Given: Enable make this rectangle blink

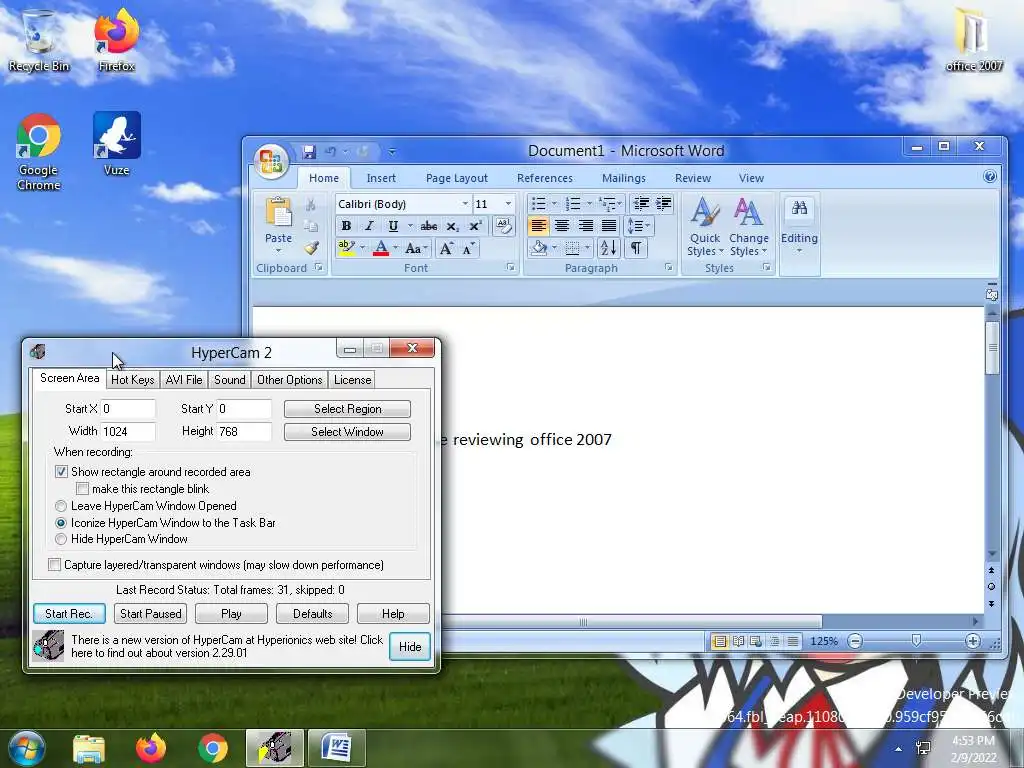Looking at the screenshot, I should (82, 488).
